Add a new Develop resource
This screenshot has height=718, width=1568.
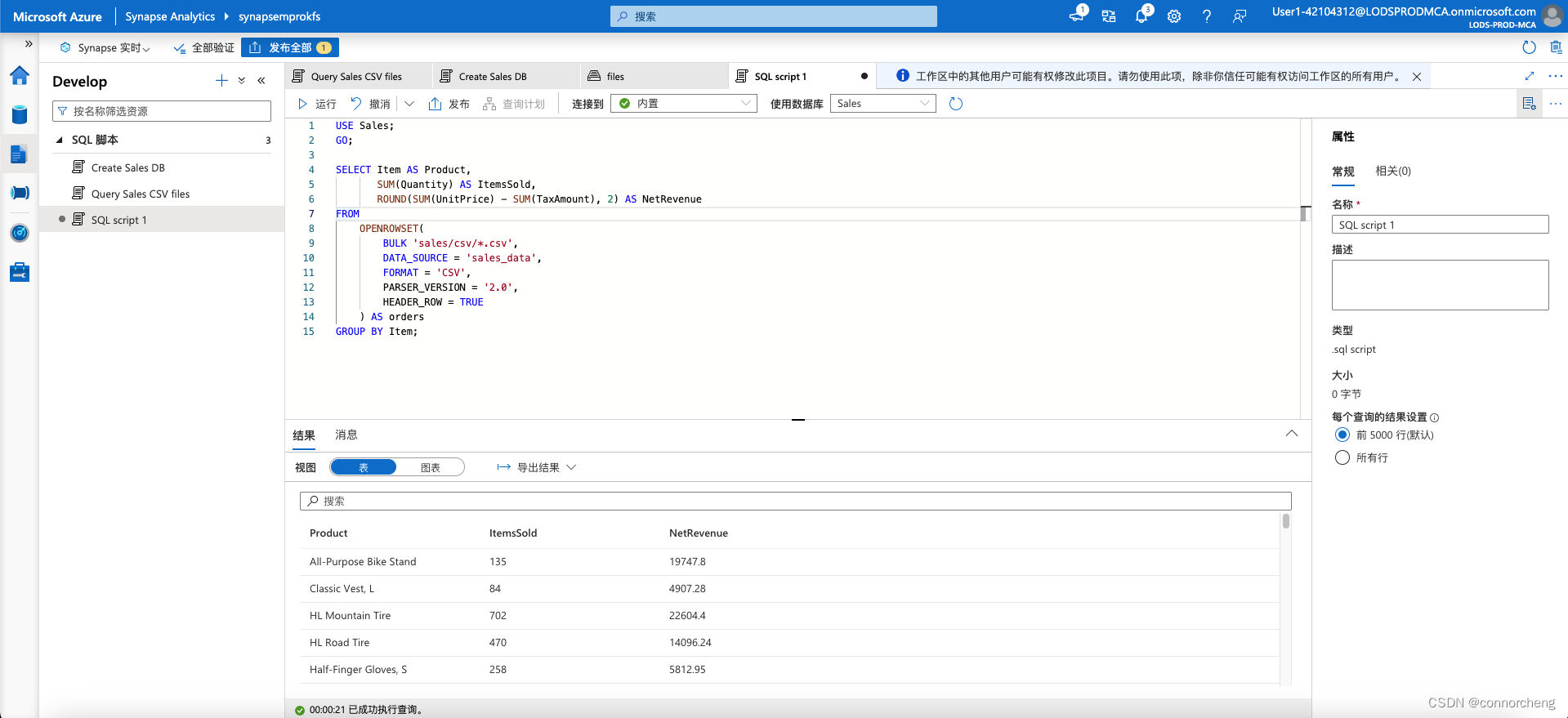(221, 80)
